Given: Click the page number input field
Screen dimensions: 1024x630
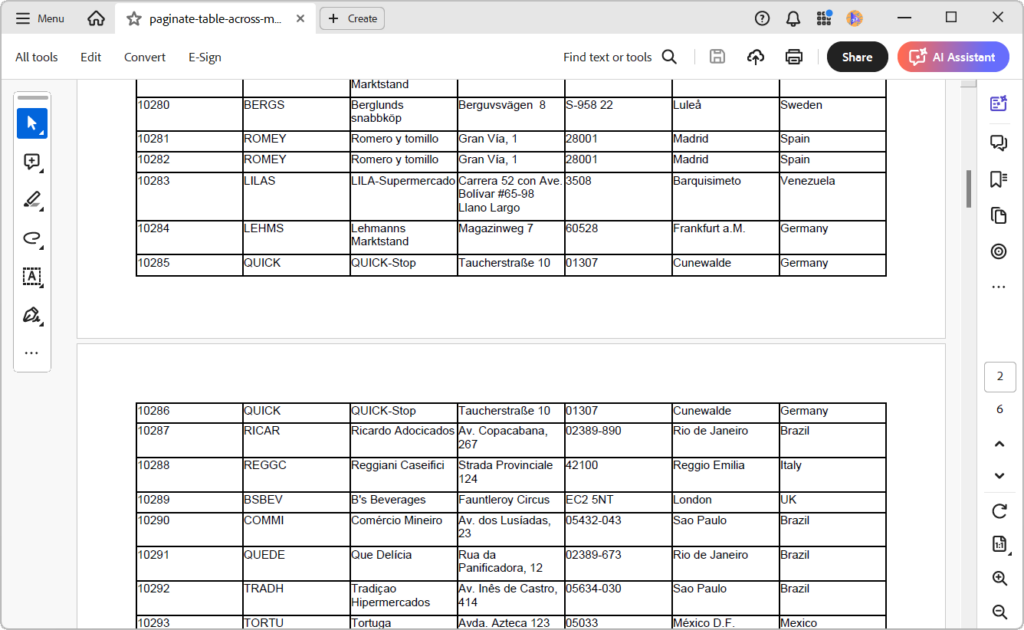Looking at the screenshot, I should tap(999, 377).
